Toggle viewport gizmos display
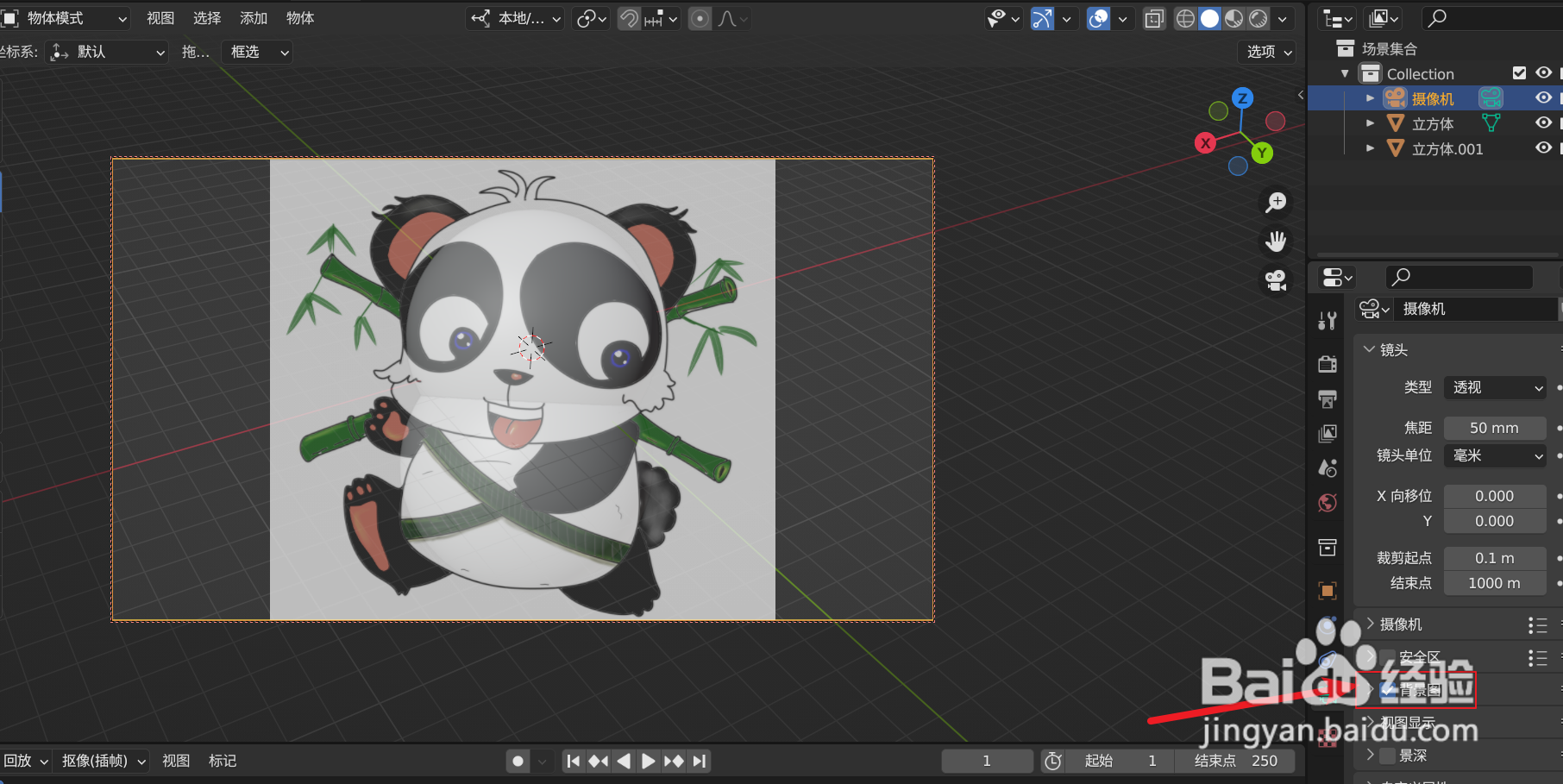Viewport: 1563px width, 784px height. point(1043,18)
